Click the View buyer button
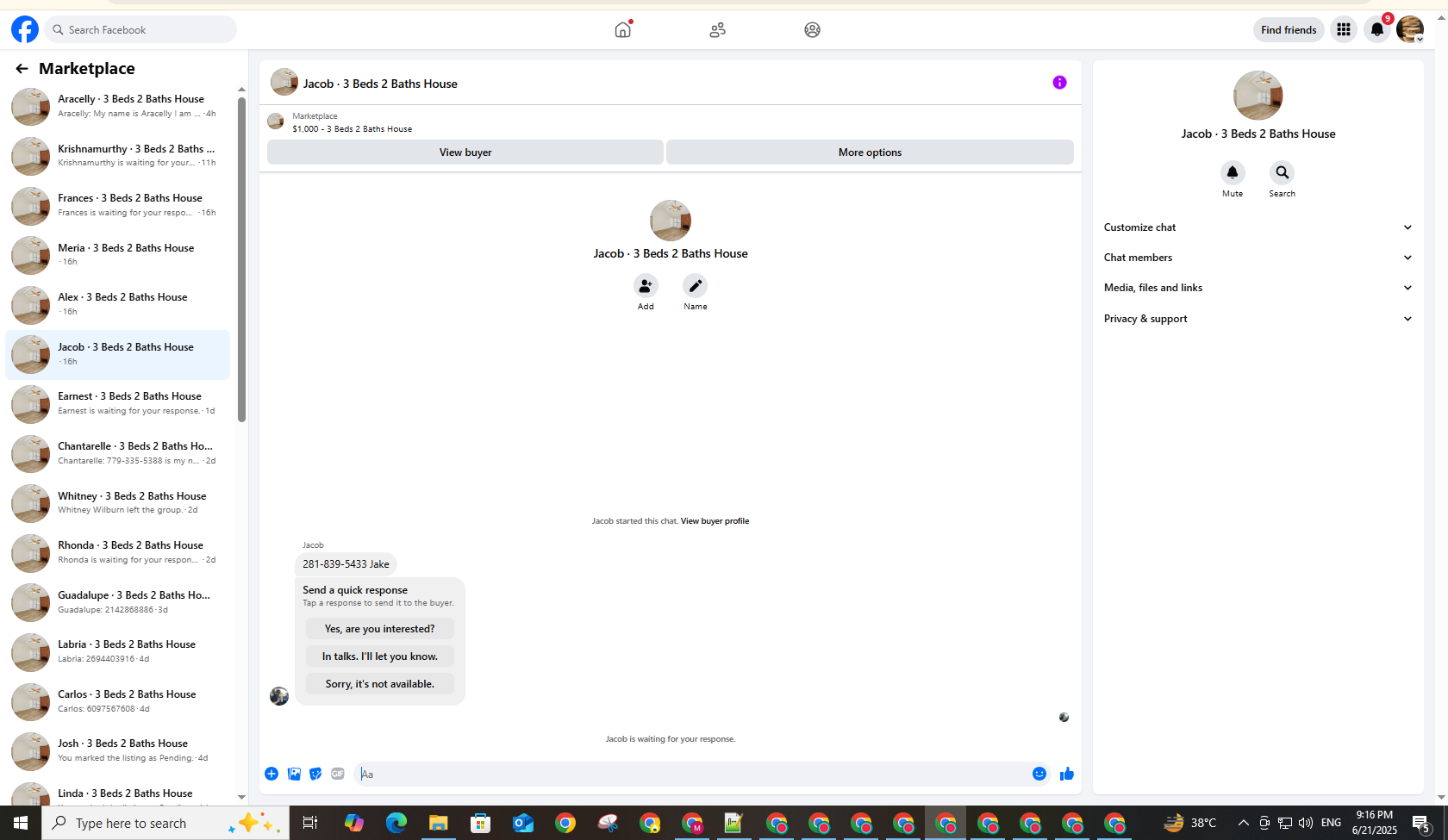 [x=465, y=152]
